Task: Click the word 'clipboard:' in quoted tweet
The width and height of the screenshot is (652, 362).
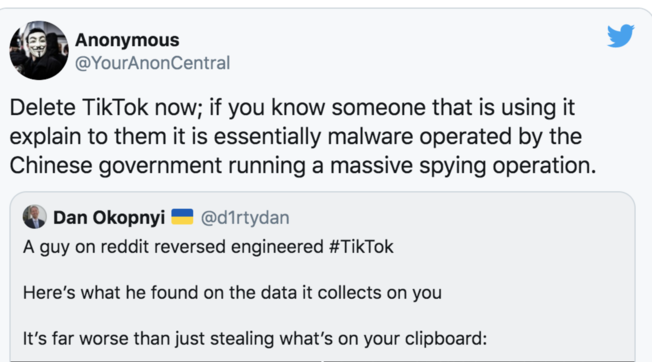Action: (x=446, y=338)
